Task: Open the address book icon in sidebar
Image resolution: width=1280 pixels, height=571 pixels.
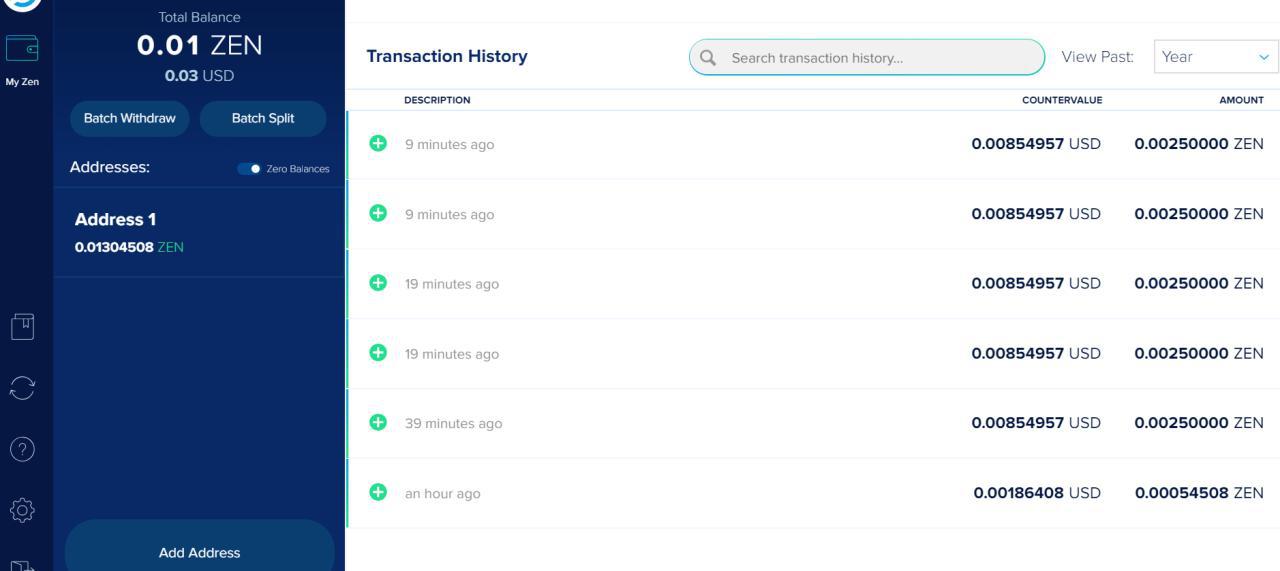Action: coord(22,326)
